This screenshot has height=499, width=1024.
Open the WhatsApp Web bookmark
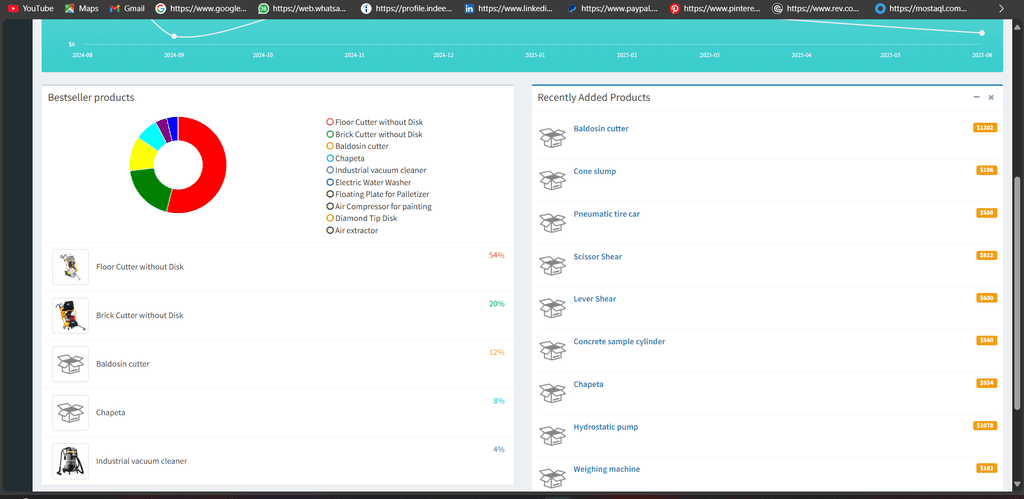304,8
